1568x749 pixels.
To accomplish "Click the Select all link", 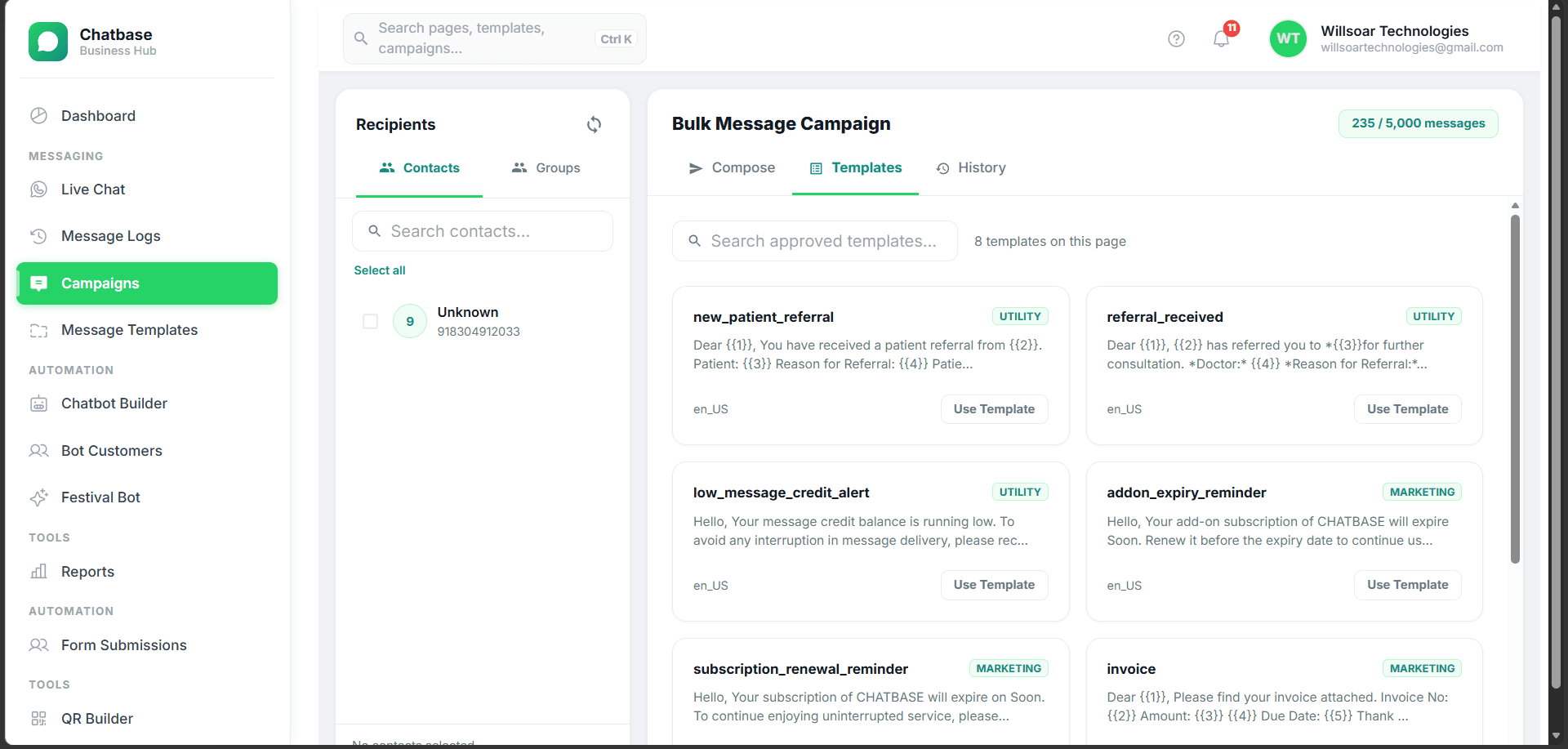I will coord(379,270).
